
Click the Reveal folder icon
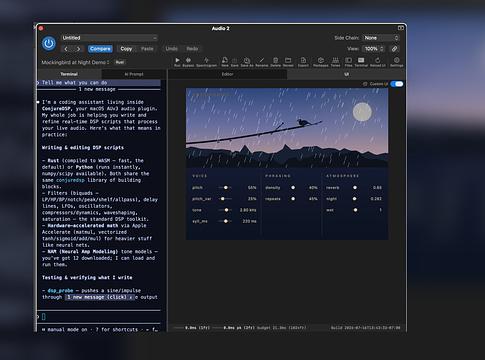[288, 61]
